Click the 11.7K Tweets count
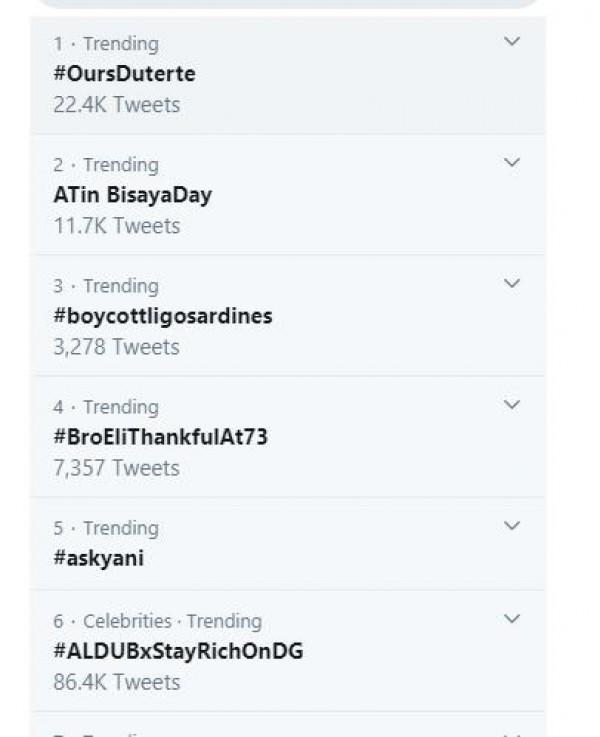The height and width of the screenshot is (737, 600). (x=116, y=226)
